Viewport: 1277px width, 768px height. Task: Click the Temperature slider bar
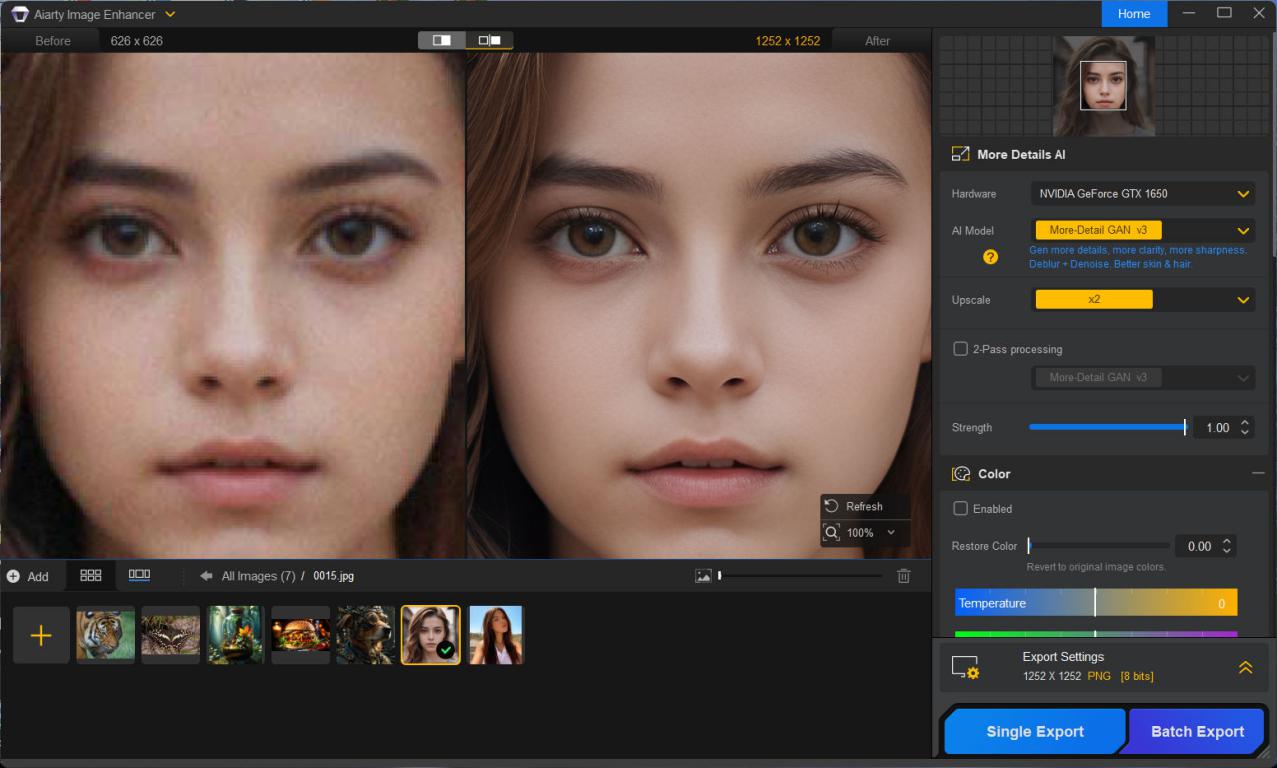pos(1095,603)
